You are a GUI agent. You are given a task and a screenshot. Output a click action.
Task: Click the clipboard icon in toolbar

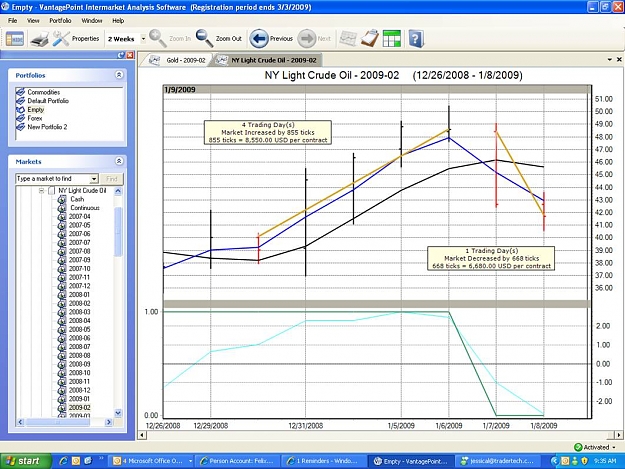tap(369, 39)
